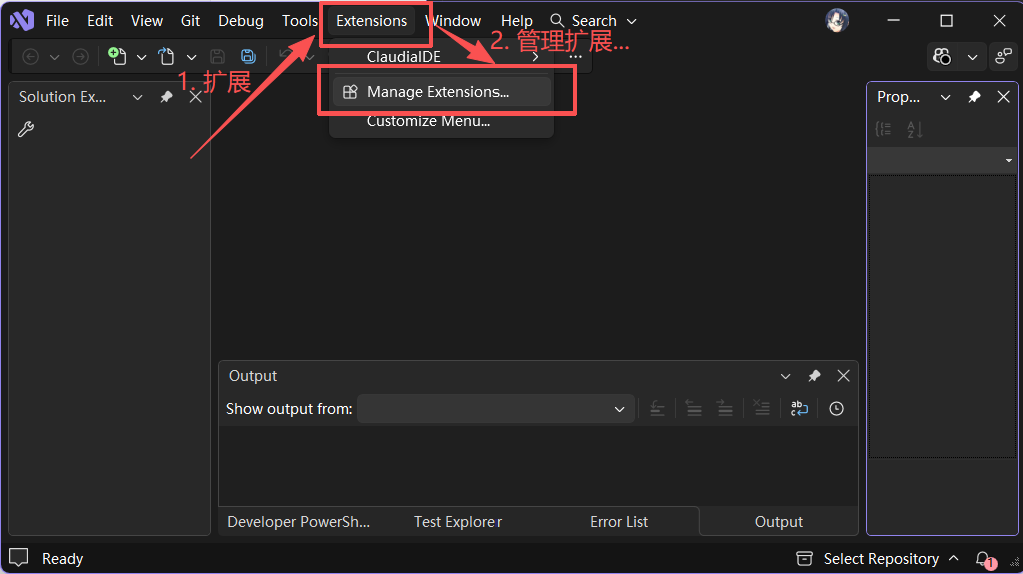Open the View menu
Viewport: 1023px width, 574px height.
[x=147, y=21]
